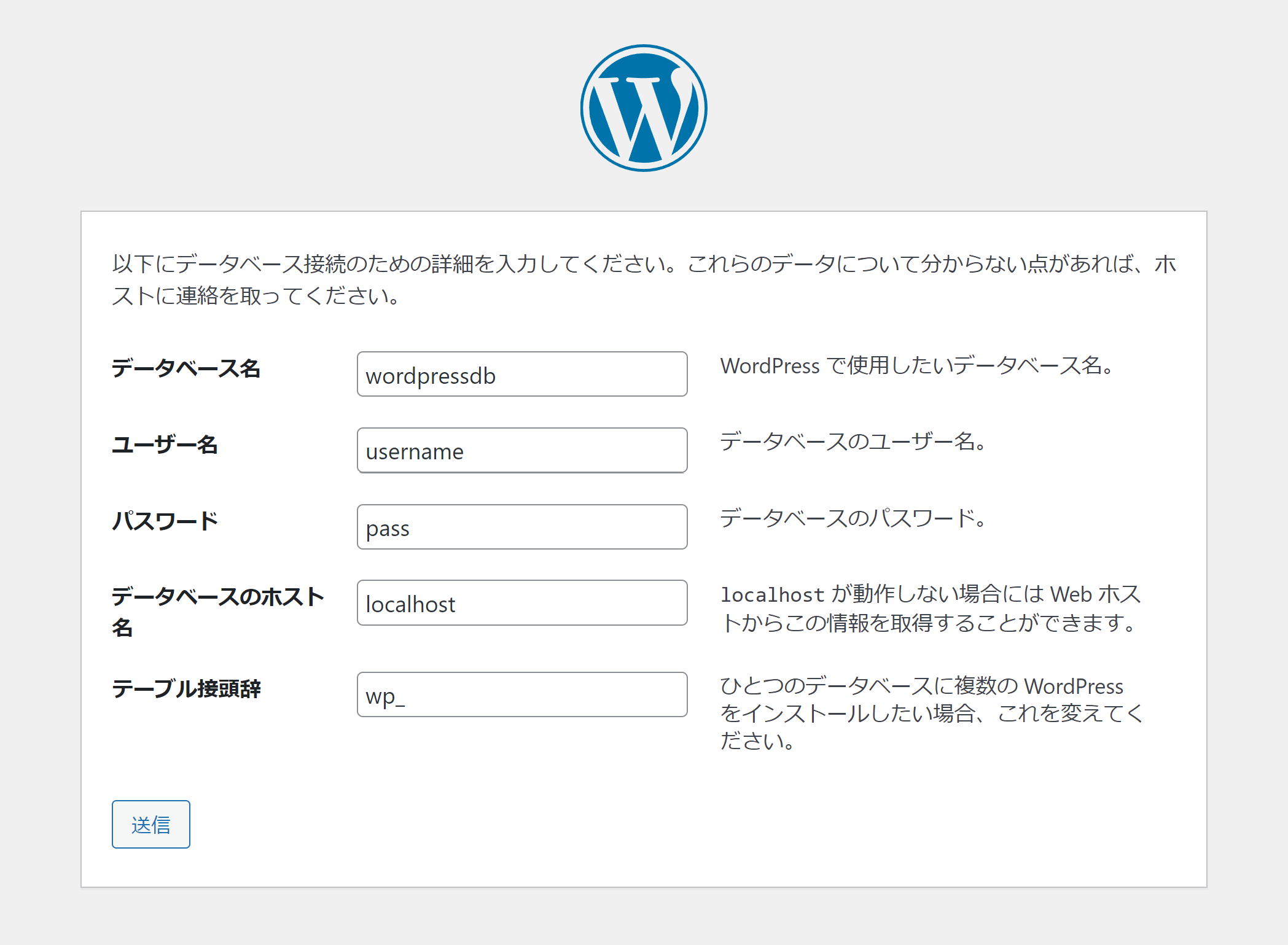This screenshot has width=1288, height=945.
Task: Click the password field containing pass
Action: pos(521,527)
